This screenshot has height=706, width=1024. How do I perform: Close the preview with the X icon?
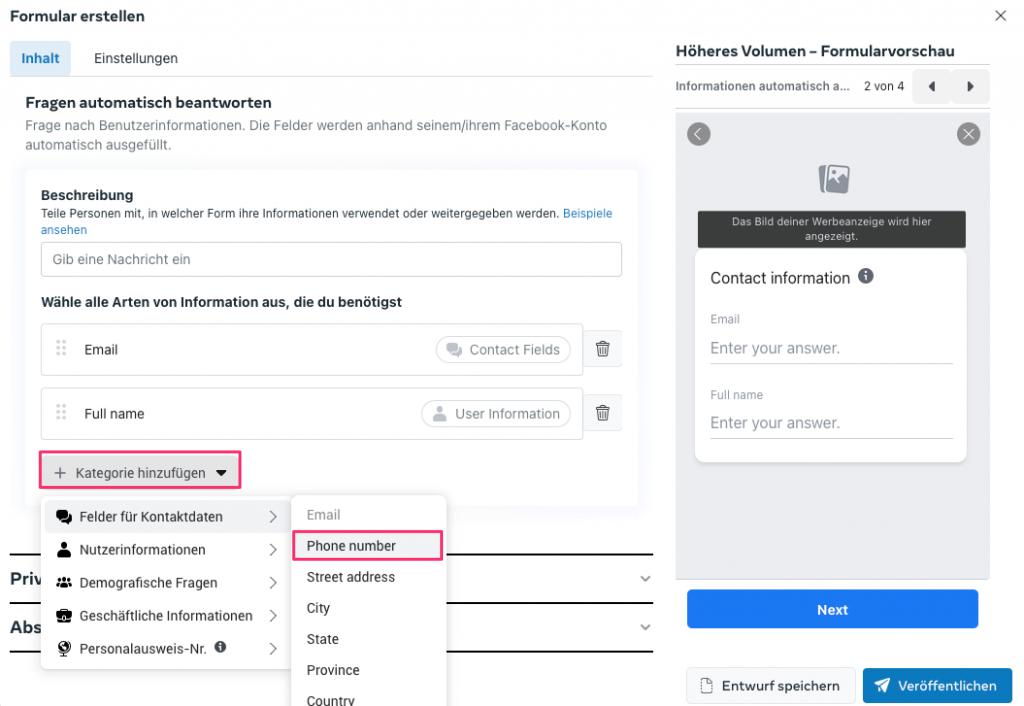[968, 134]
